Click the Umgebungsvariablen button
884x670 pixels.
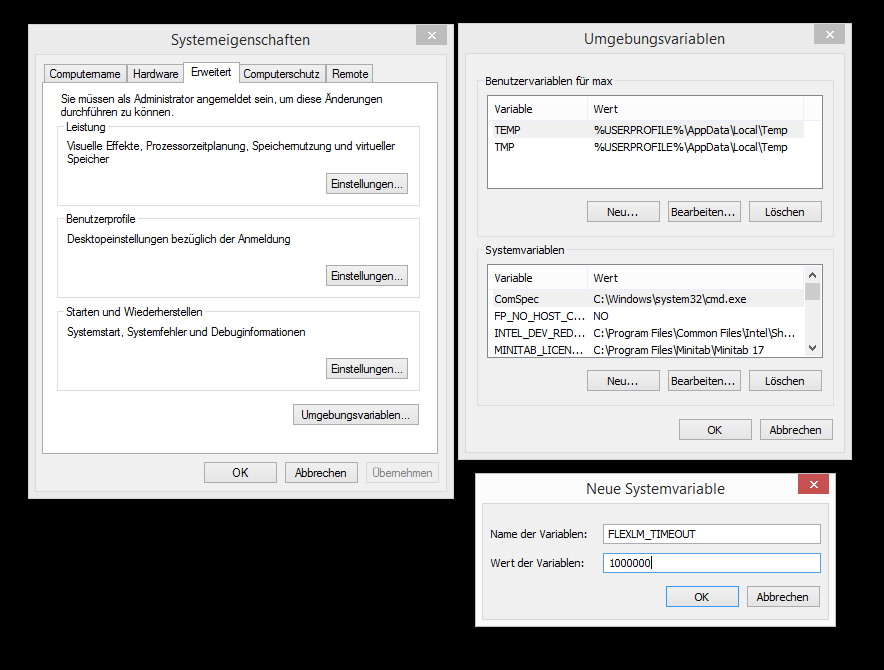[356, 415]
